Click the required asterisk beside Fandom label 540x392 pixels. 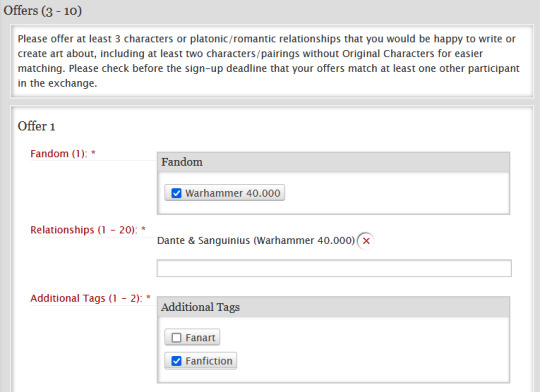click(x=93, y=153)
